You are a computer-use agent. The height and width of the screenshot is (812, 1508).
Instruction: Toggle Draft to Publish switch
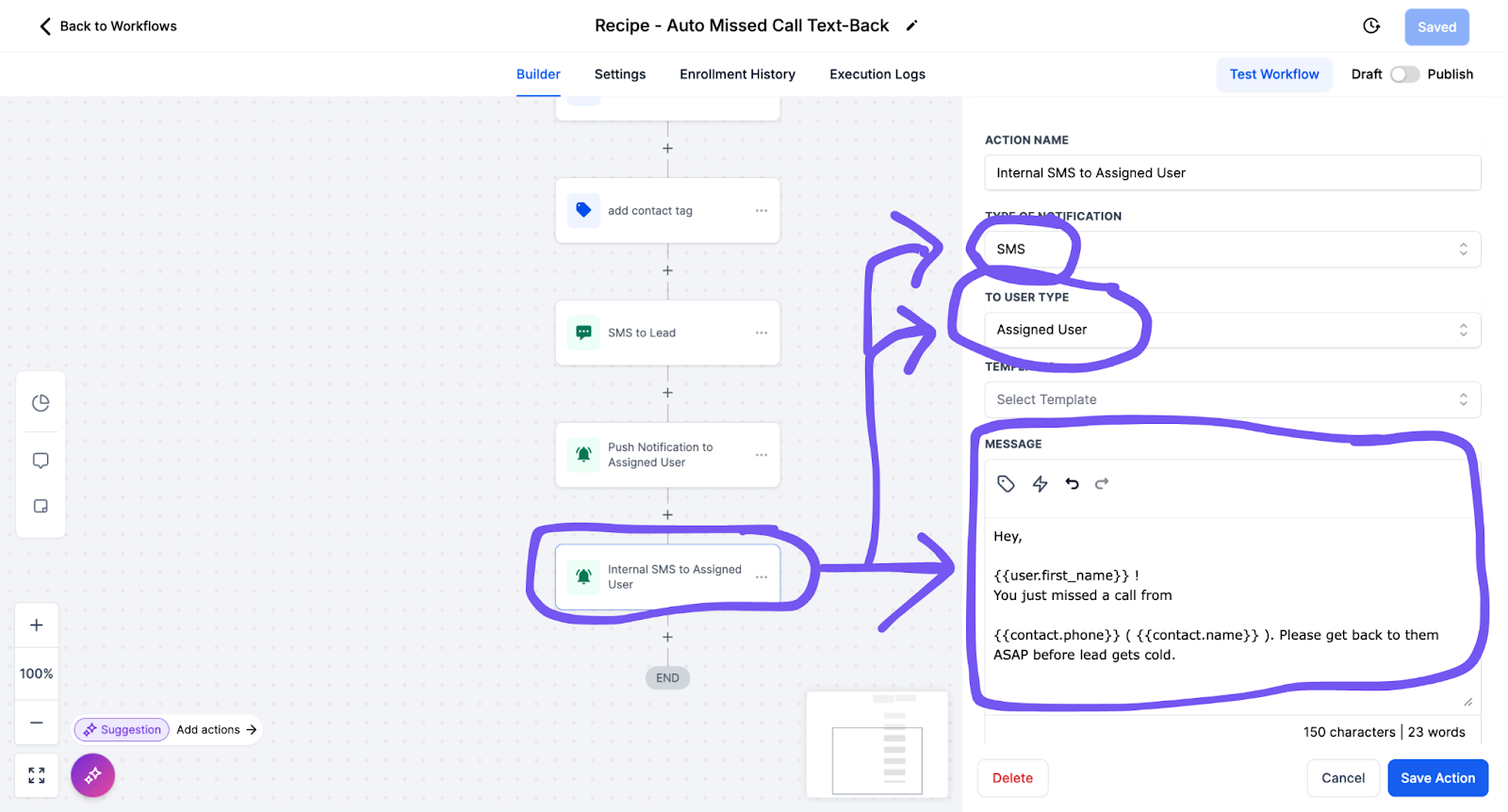(1404, 74)
